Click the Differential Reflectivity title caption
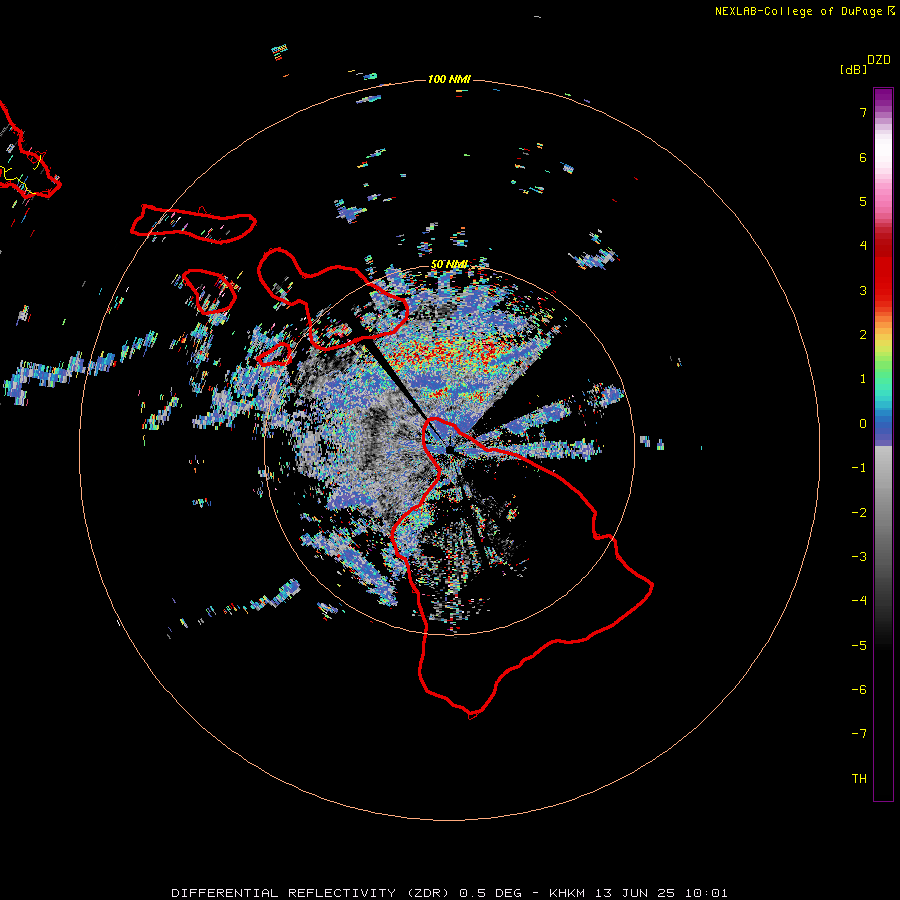This screenshot has height=900, width=900. [x=449, y=893]
